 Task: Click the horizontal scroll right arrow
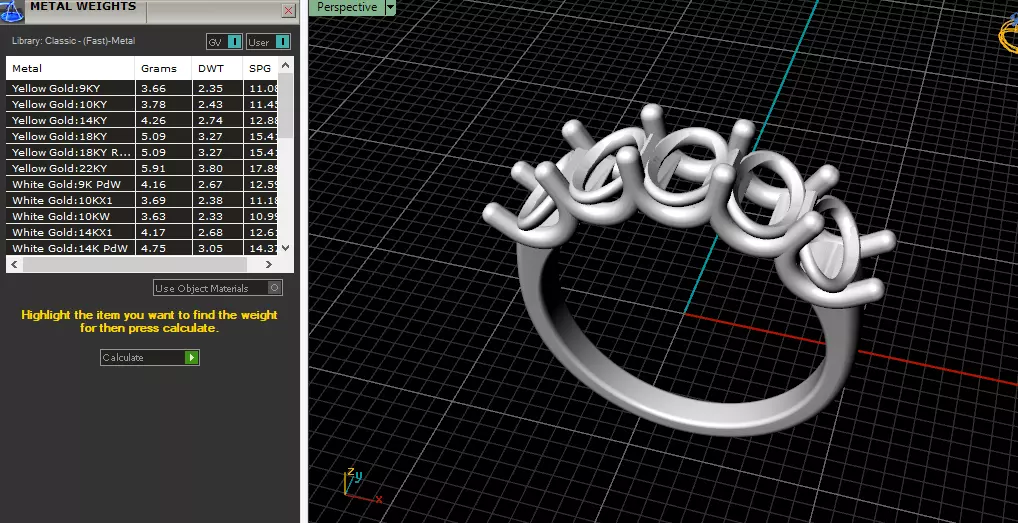click(x=269, y=264)
